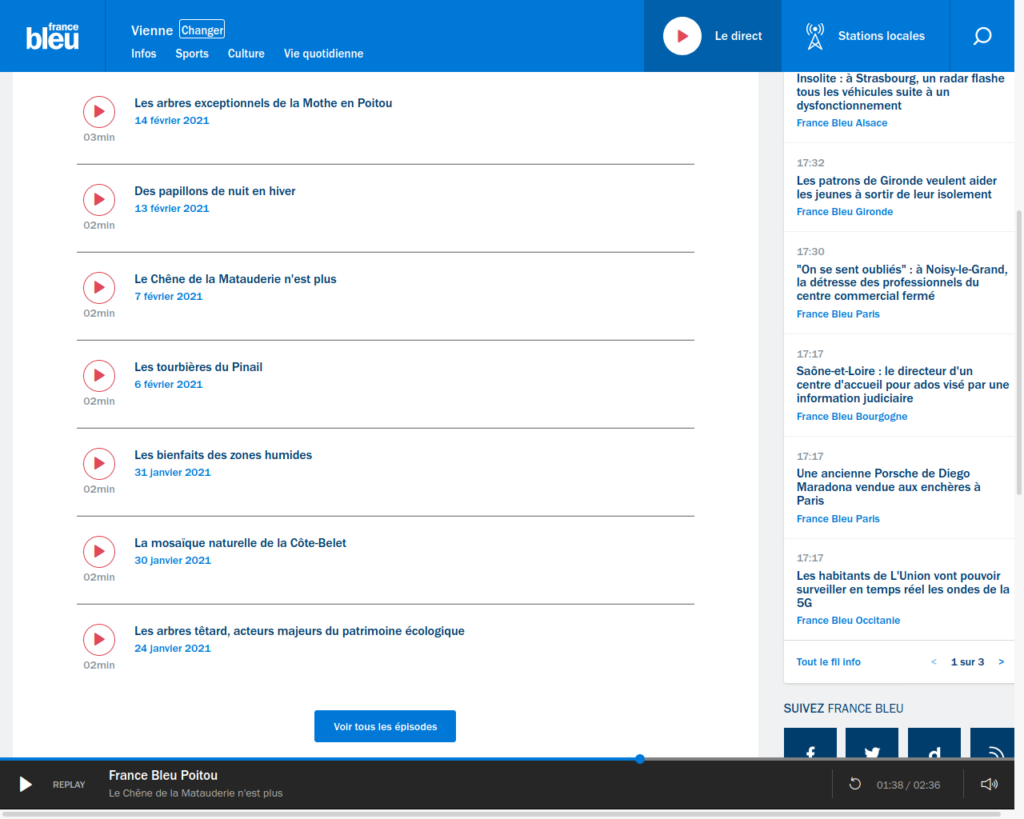Click the France Bleu logo

coord(52,36)
